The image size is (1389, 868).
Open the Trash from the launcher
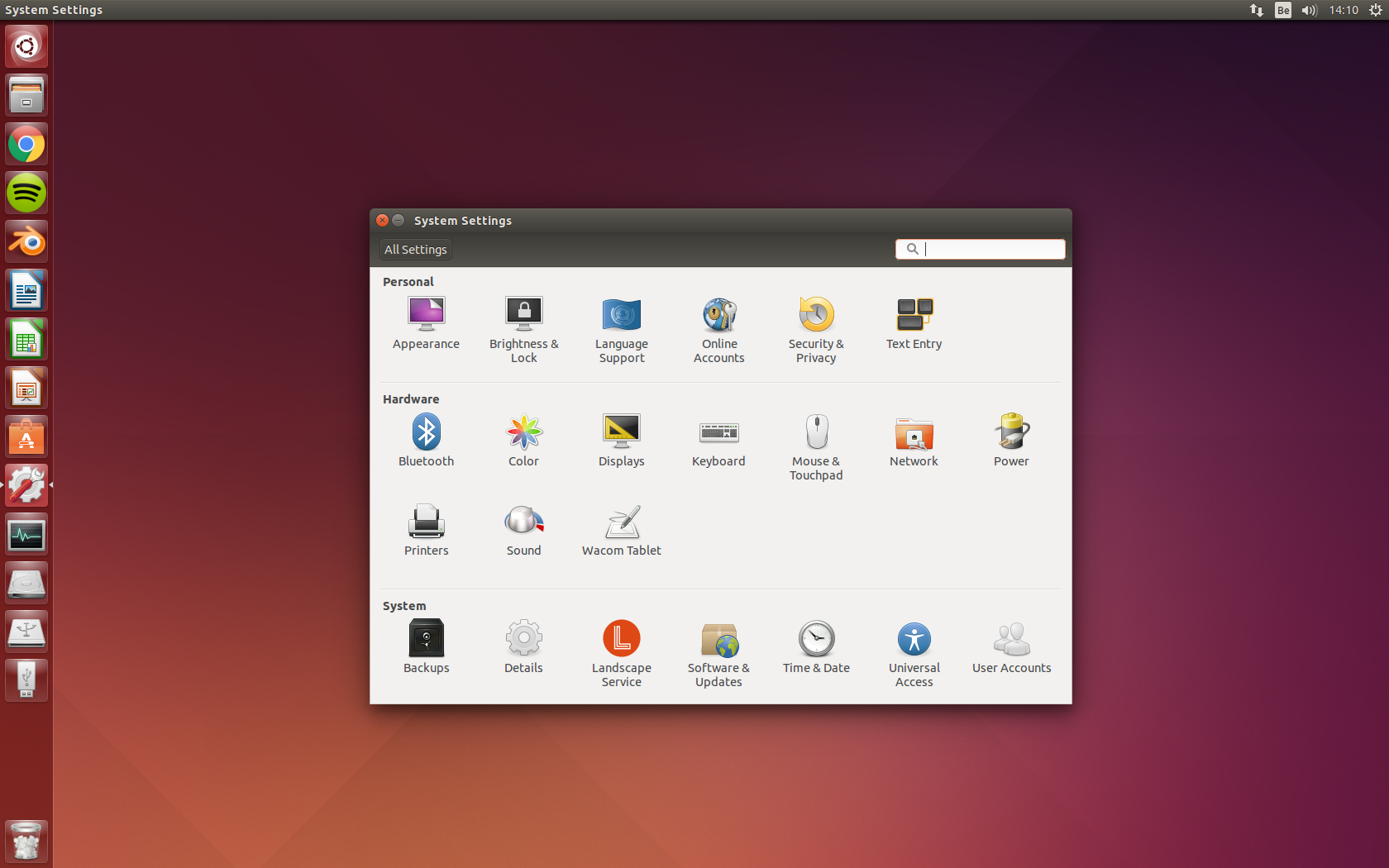[x=26, y=842]
